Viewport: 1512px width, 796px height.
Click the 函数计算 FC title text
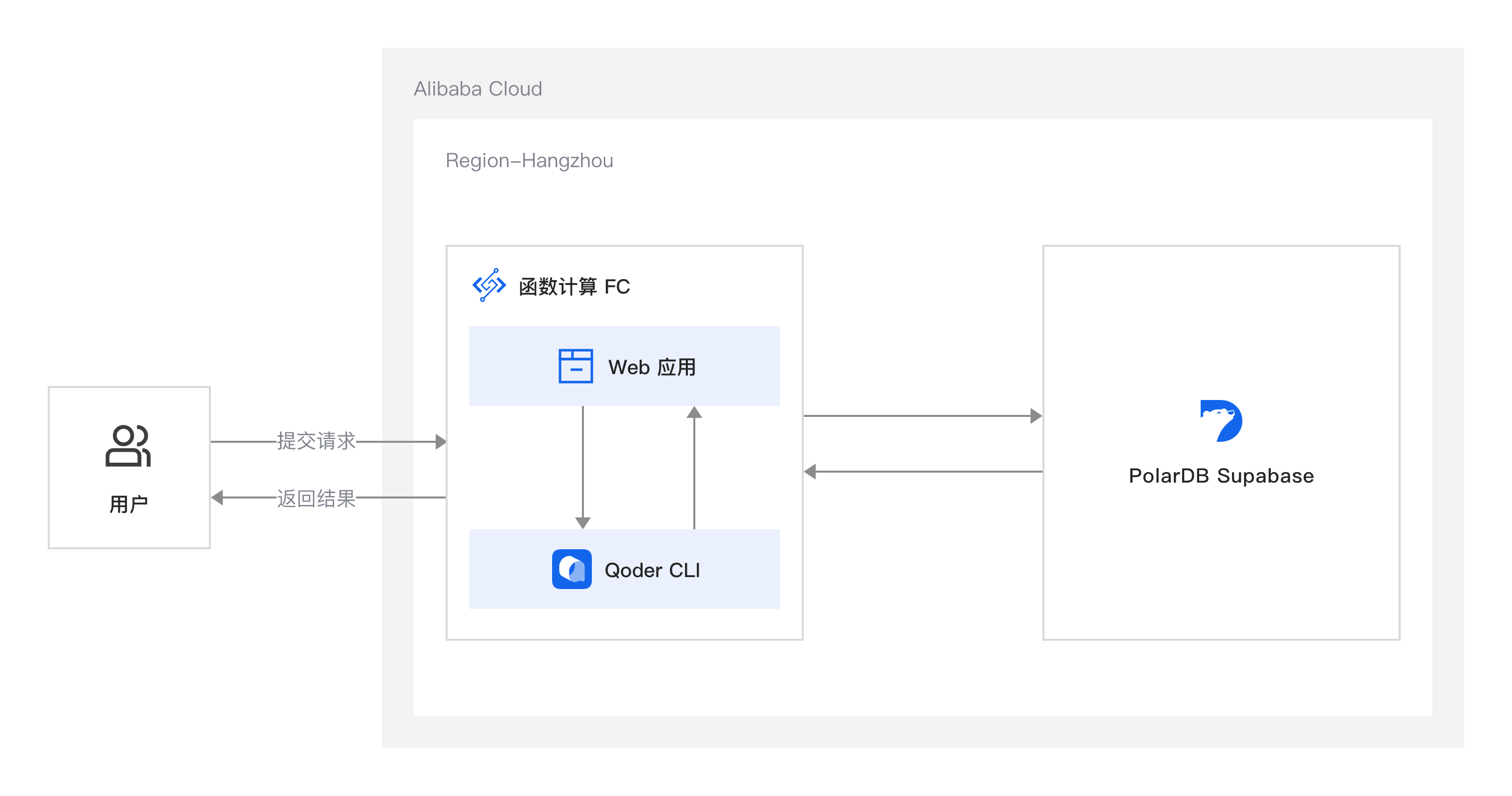[x=574, y=287]
